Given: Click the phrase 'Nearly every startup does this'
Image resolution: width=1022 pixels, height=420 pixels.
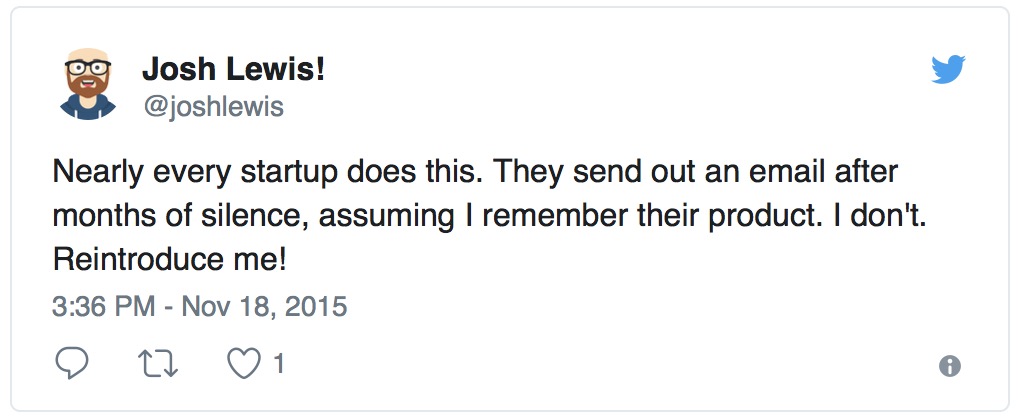Looking at the screenshot, I should tap(269, 173).
